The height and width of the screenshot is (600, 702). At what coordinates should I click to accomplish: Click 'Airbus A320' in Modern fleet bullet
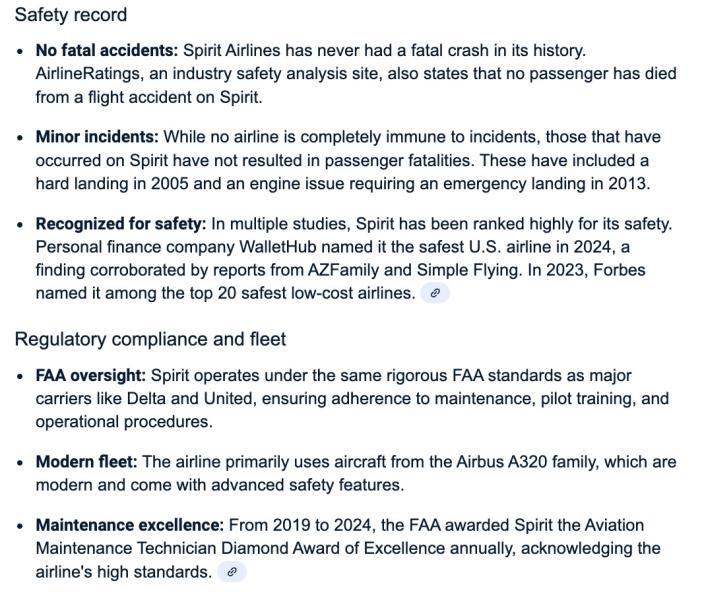click(501, 462)
